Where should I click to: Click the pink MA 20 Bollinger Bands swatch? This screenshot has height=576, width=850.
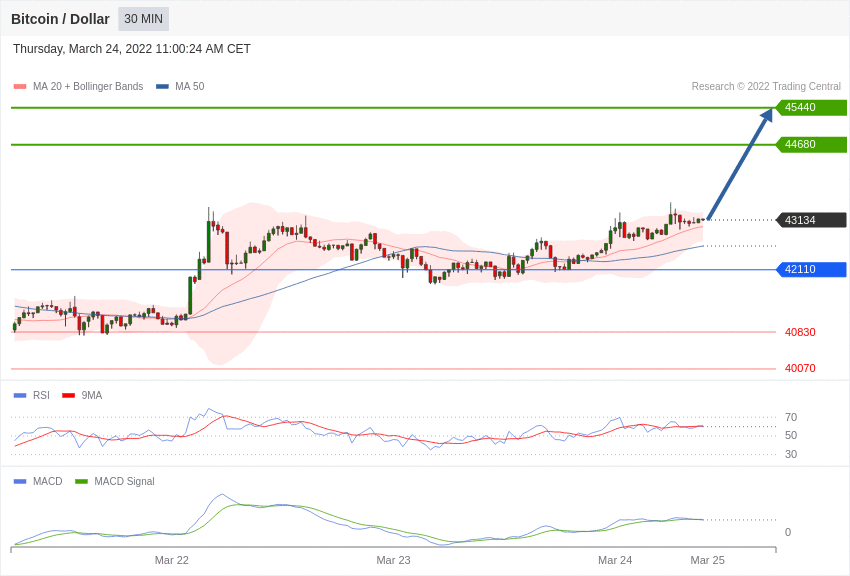point(20,87)
